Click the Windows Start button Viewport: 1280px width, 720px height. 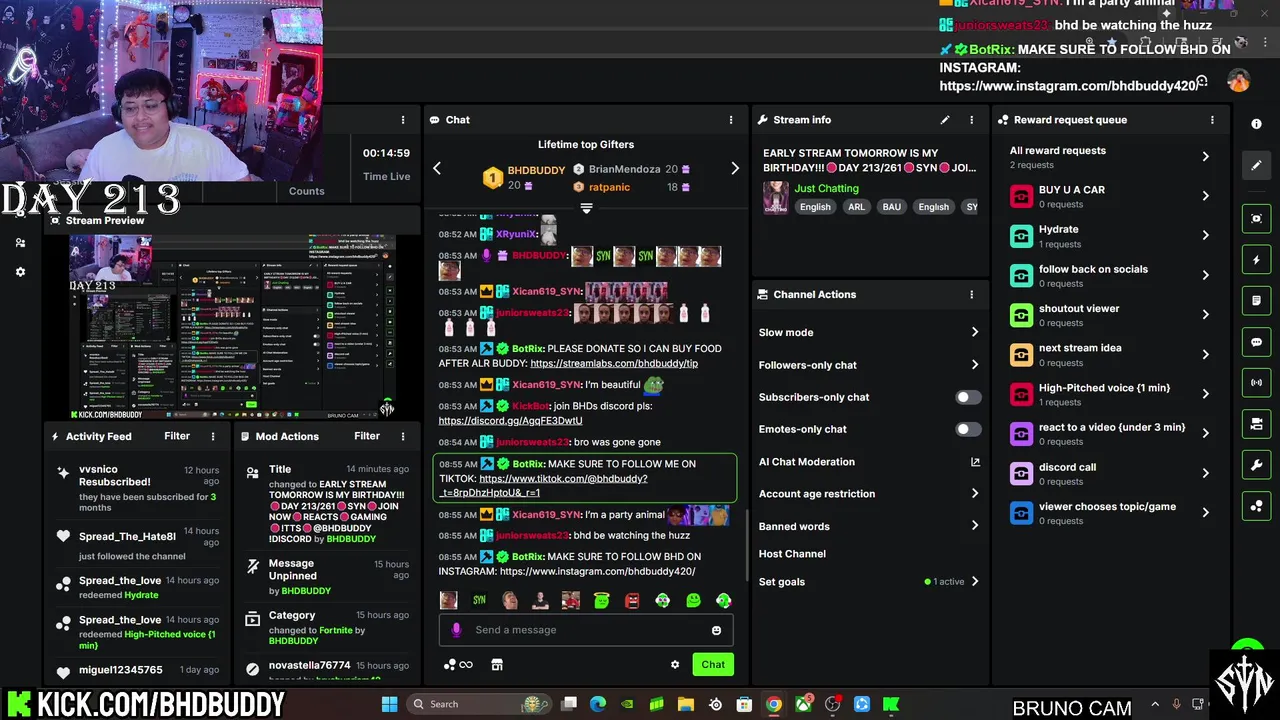[389, 704]
